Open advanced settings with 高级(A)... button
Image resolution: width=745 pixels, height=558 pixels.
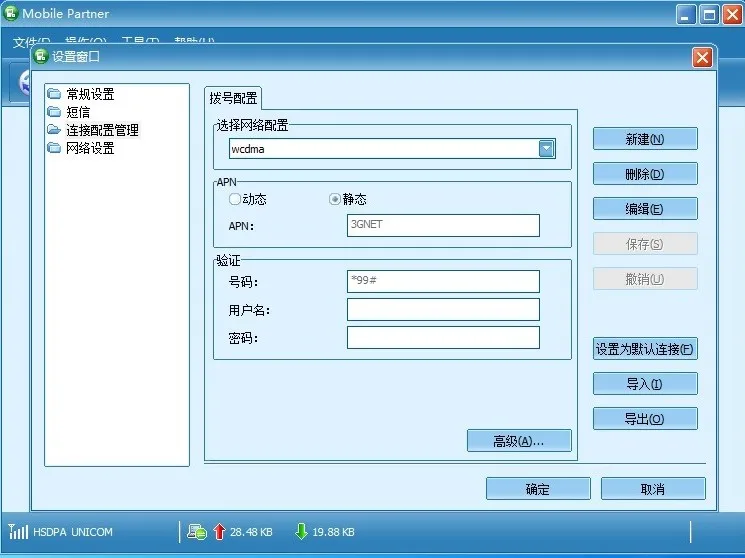[x=519, y=441]
